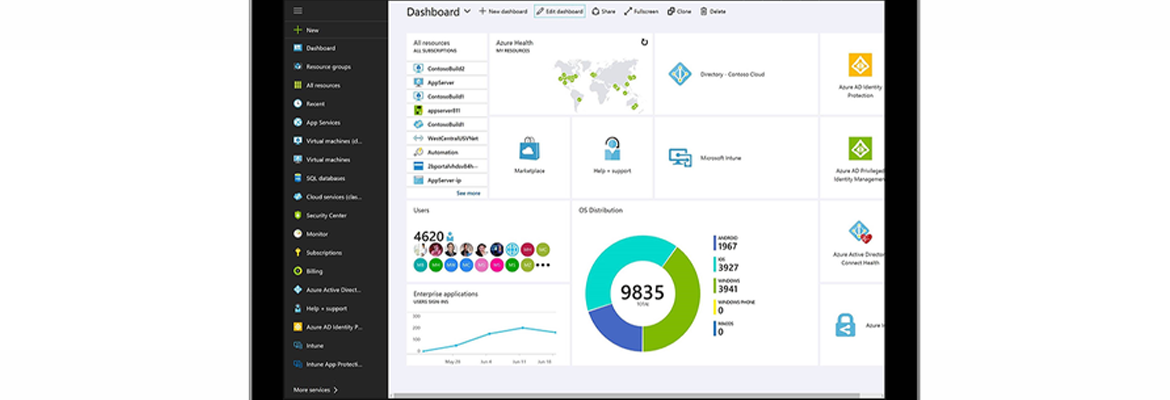Screen dimensions: 1170x400
Task: Open Subscriptions key icon
Action: point(298,252)
